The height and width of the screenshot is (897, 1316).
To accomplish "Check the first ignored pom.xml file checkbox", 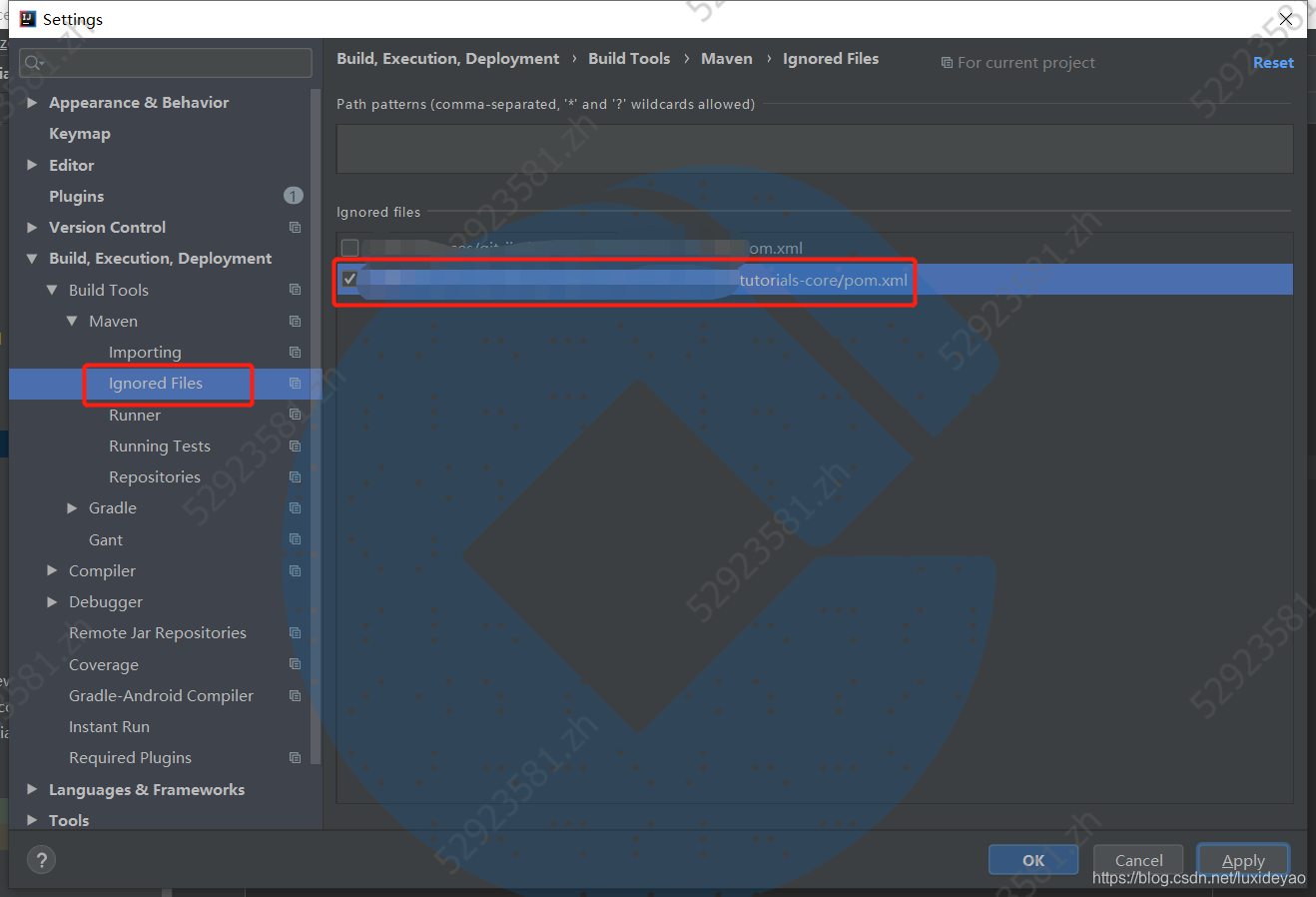I will point(349,248).
